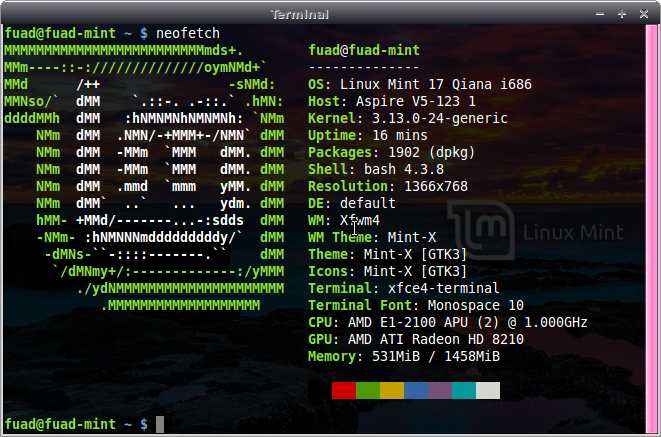Click the yellow color block

click(392, 391)
